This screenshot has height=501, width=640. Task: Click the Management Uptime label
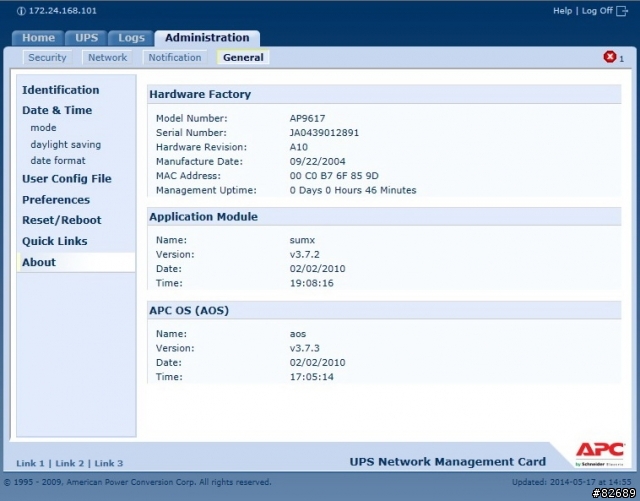click(x=206, y=190)
